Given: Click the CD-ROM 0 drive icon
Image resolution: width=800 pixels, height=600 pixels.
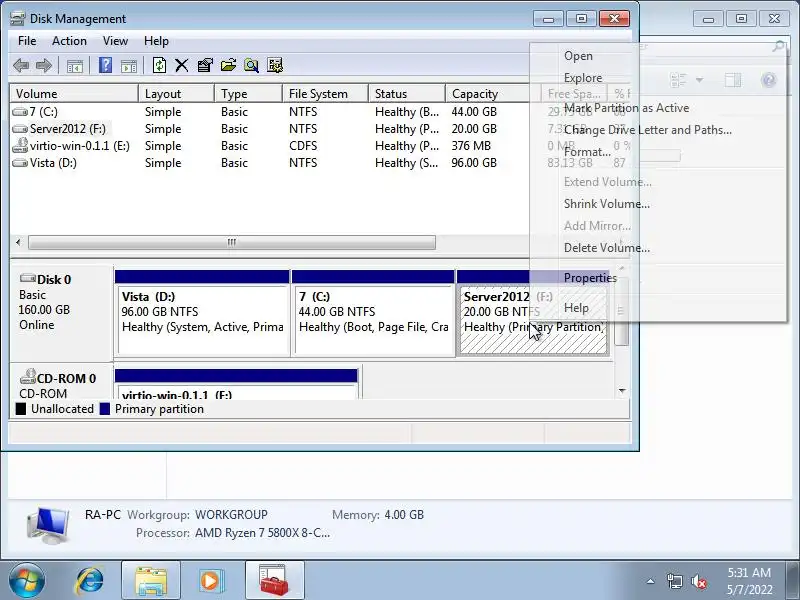Looking at the screenshot, I should point(28,377).
